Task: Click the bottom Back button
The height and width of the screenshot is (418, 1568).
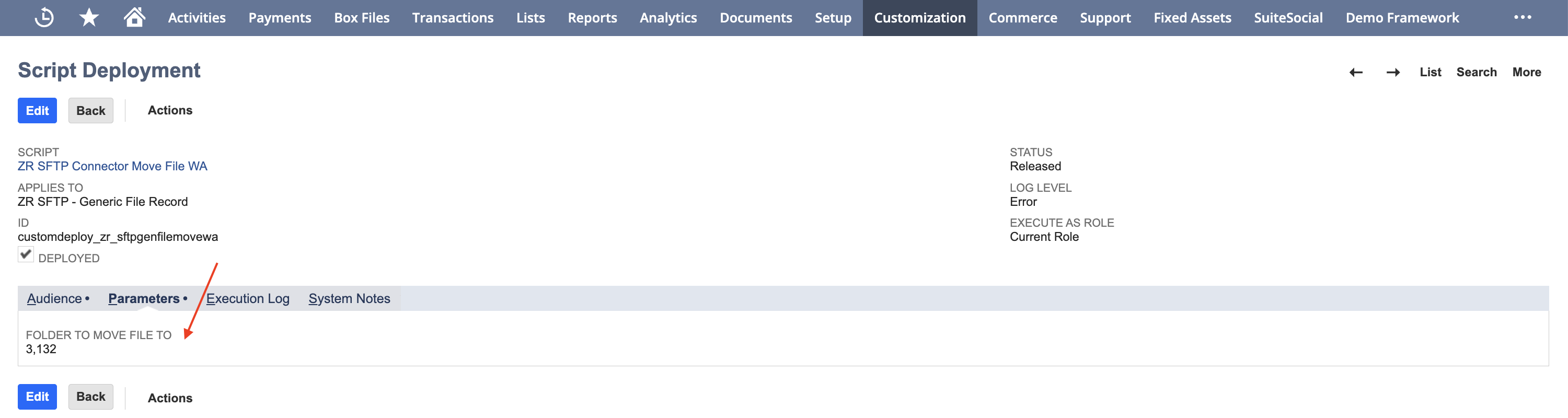Action: point(91,397)
